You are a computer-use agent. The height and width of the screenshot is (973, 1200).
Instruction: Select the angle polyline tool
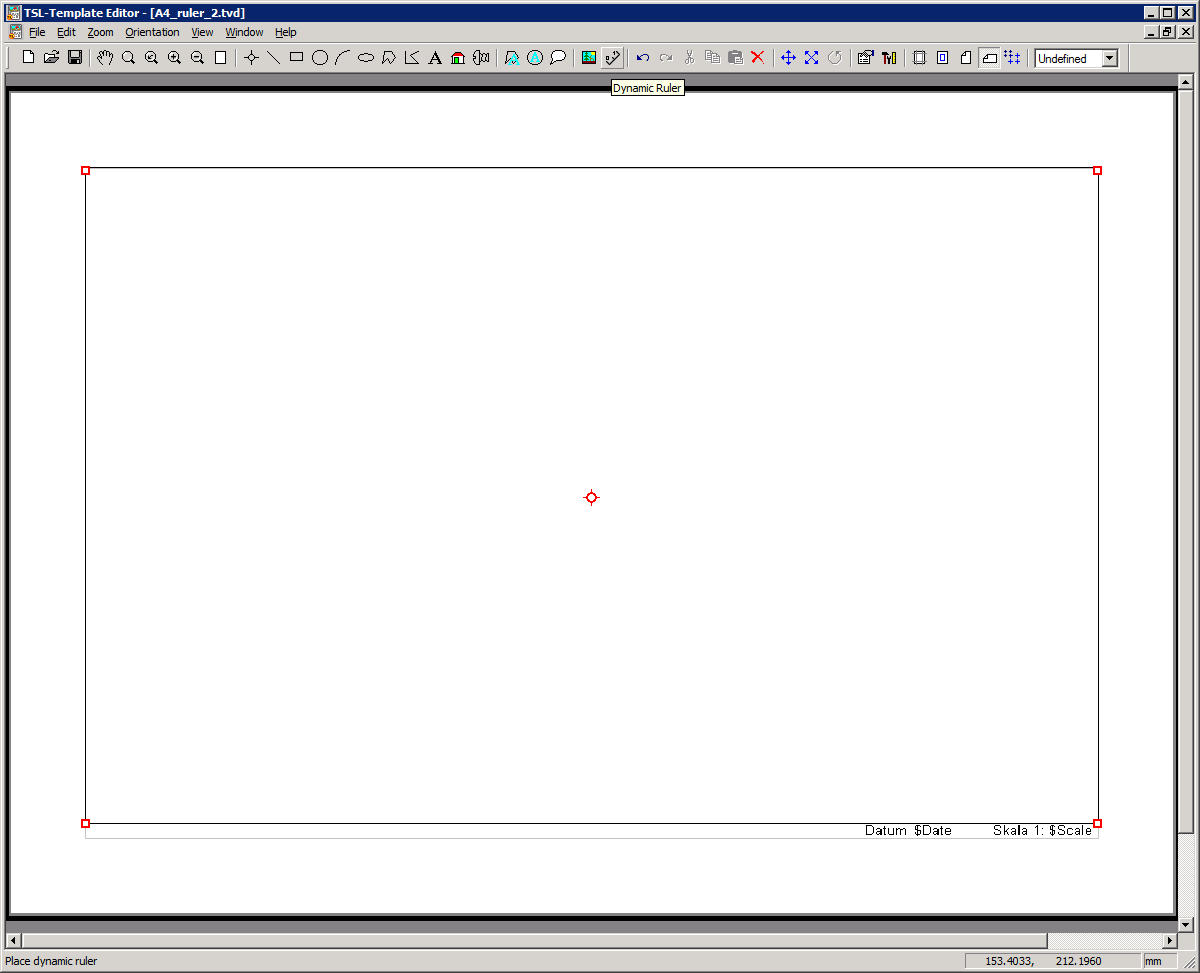412,58
